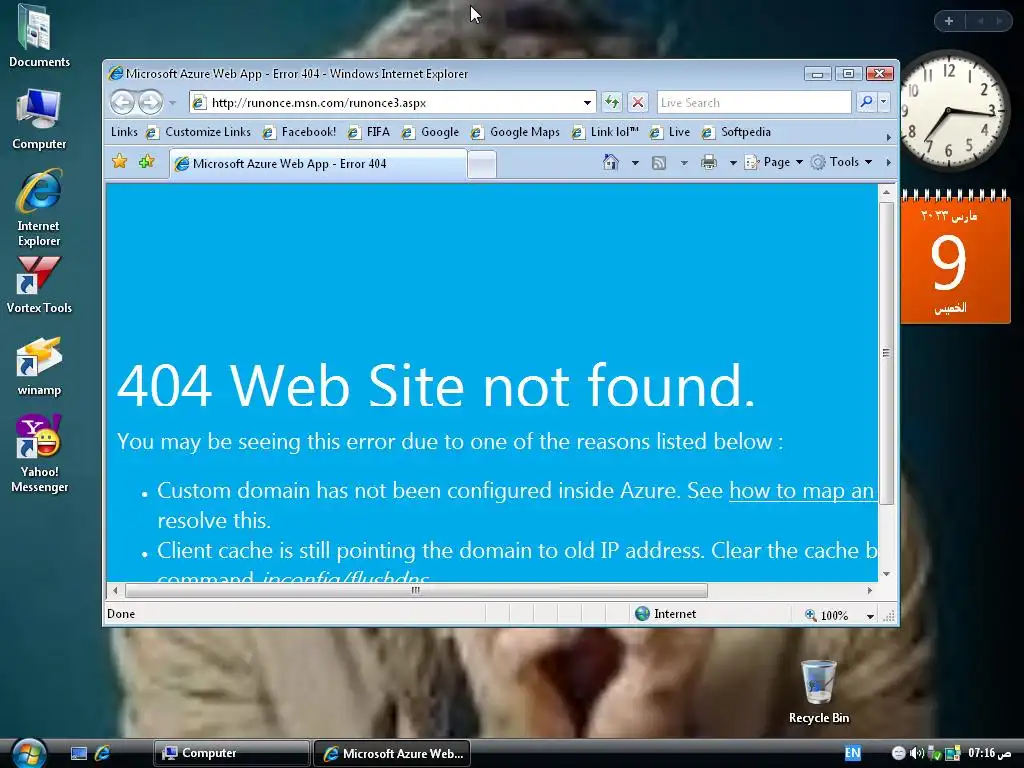Click the Internet security zone indicator

tap(666, 614)
